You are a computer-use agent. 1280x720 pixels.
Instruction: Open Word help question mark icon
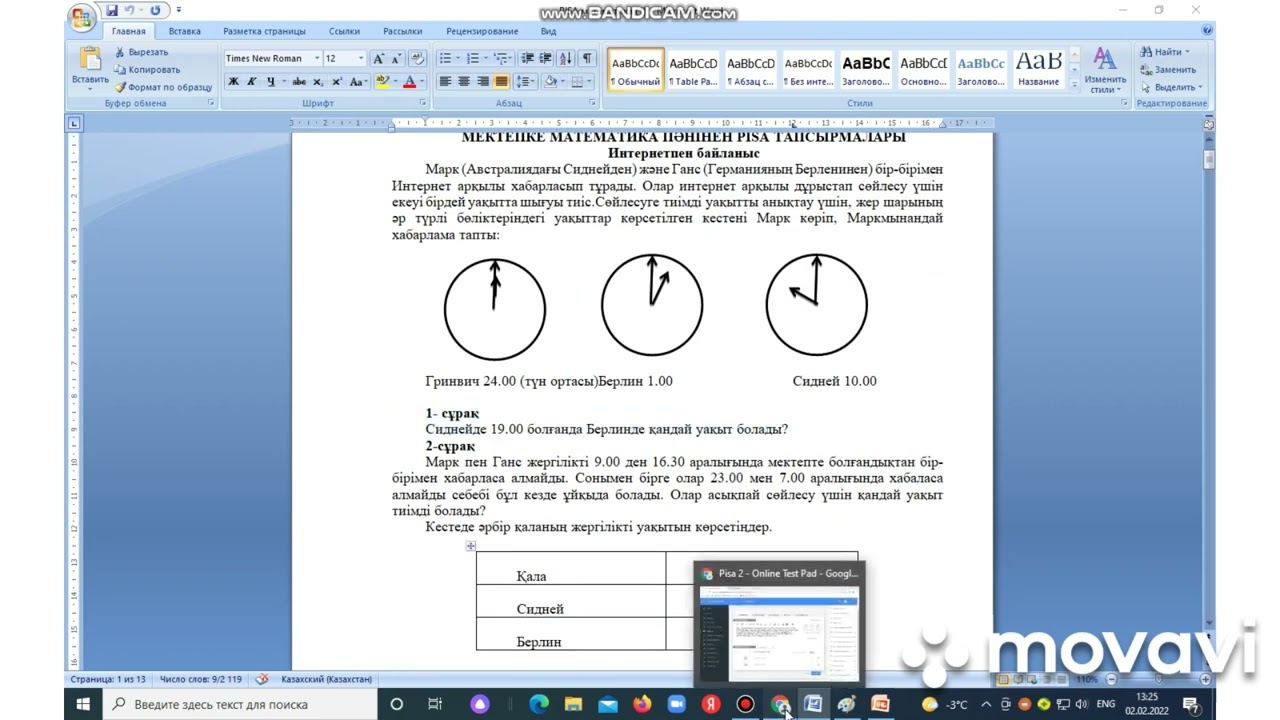point(1207,31)
